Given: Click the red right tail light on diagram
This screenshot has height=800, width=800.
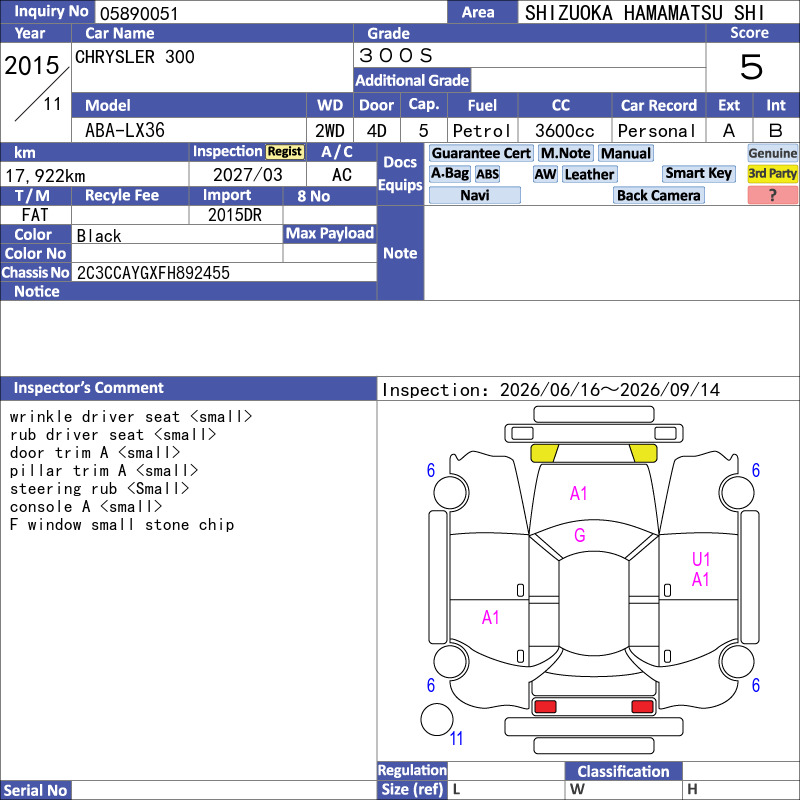Looking at the screenshot, I should (642, 706).
